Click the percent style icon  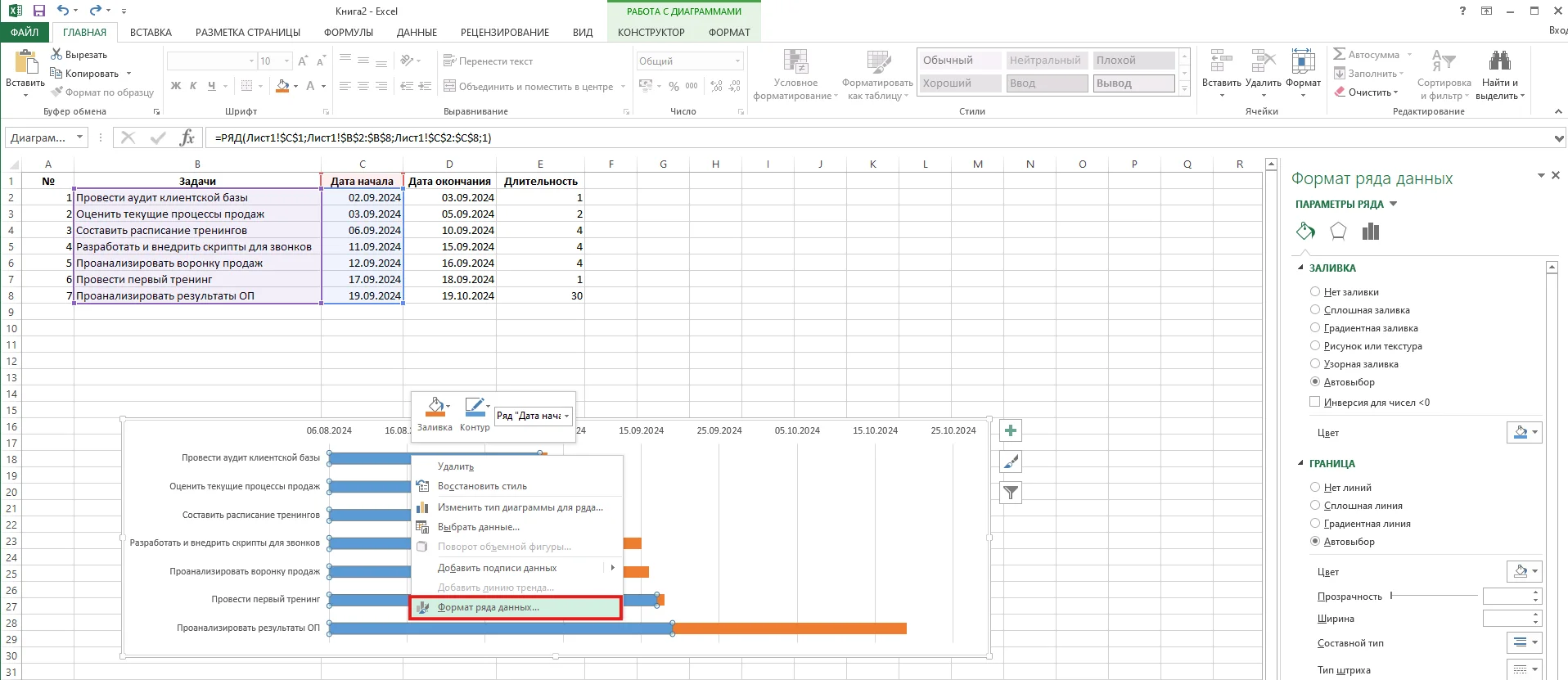tap(674, 85)
